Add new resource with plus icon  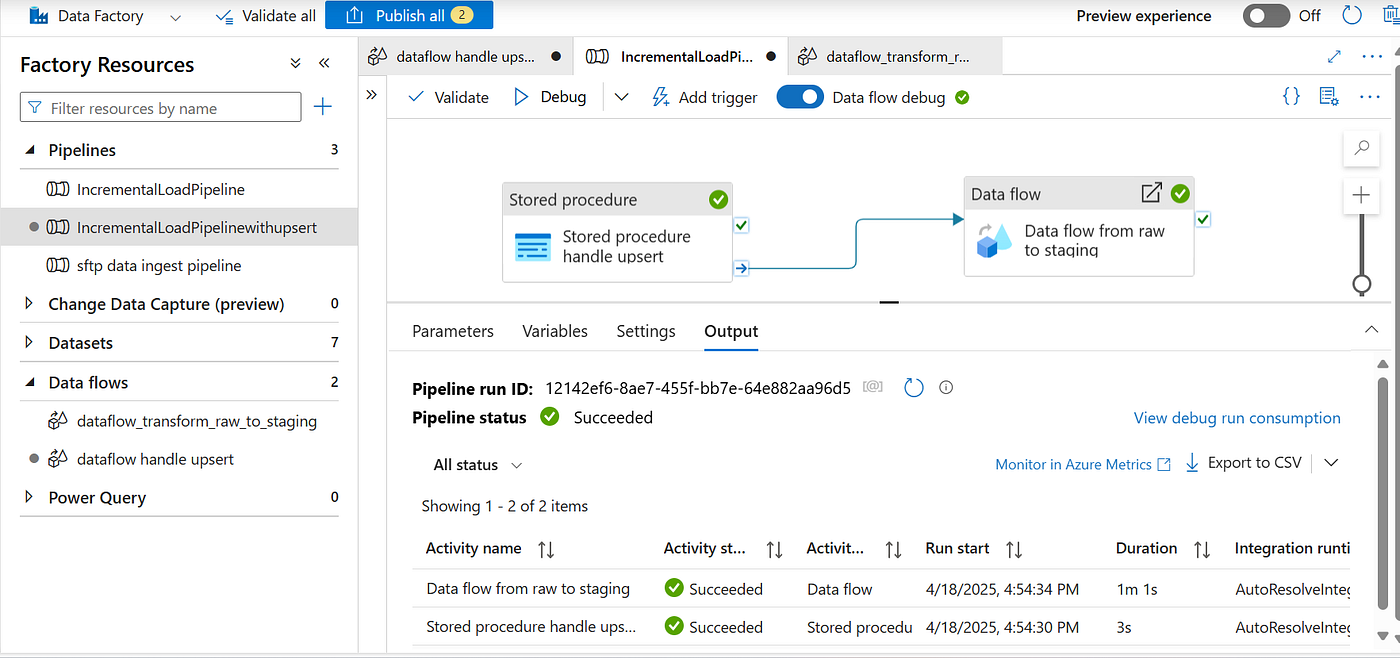[x=323, y=107]
